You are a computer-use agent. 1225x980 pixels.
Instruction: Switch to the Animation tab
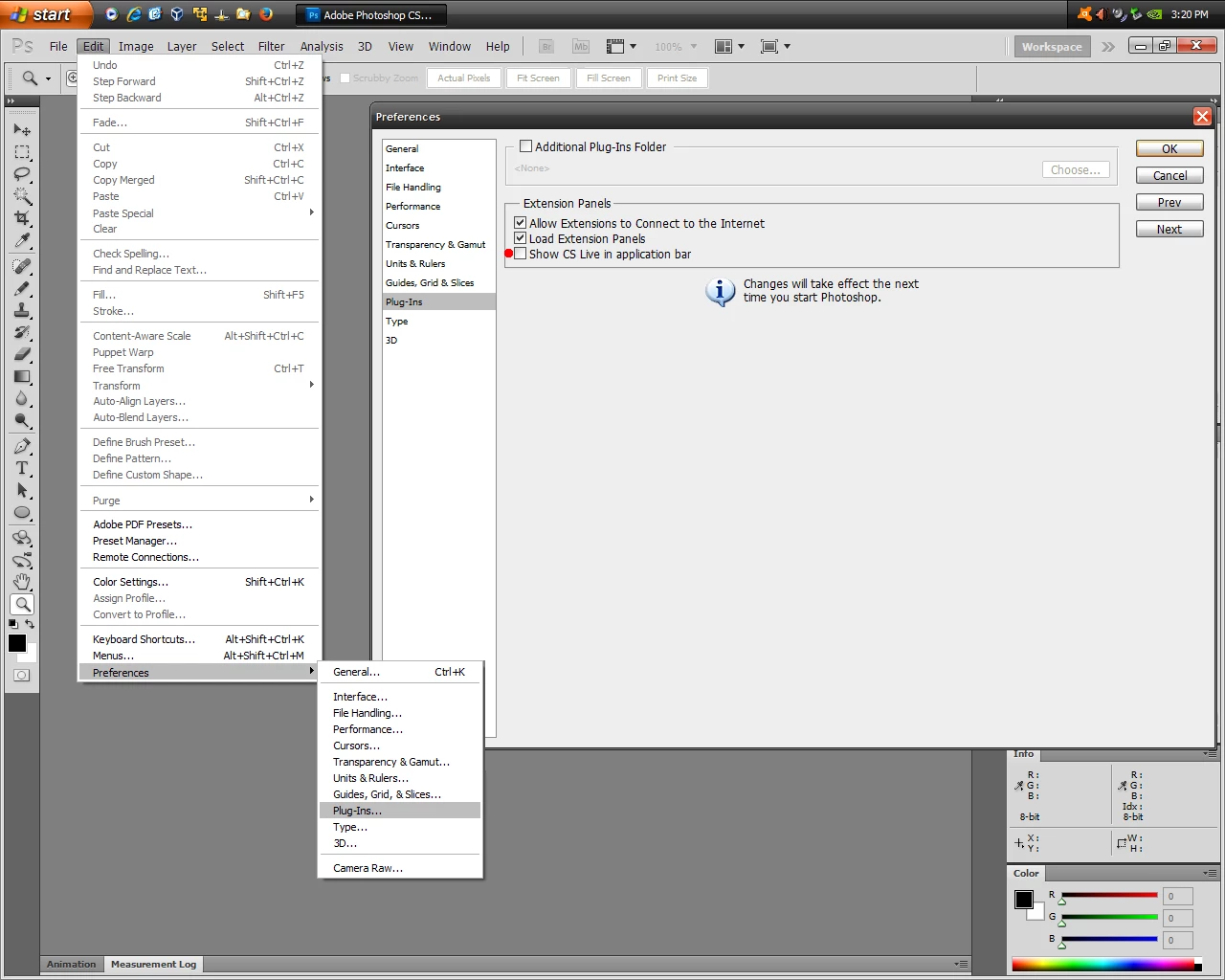[x=72, y=965]
